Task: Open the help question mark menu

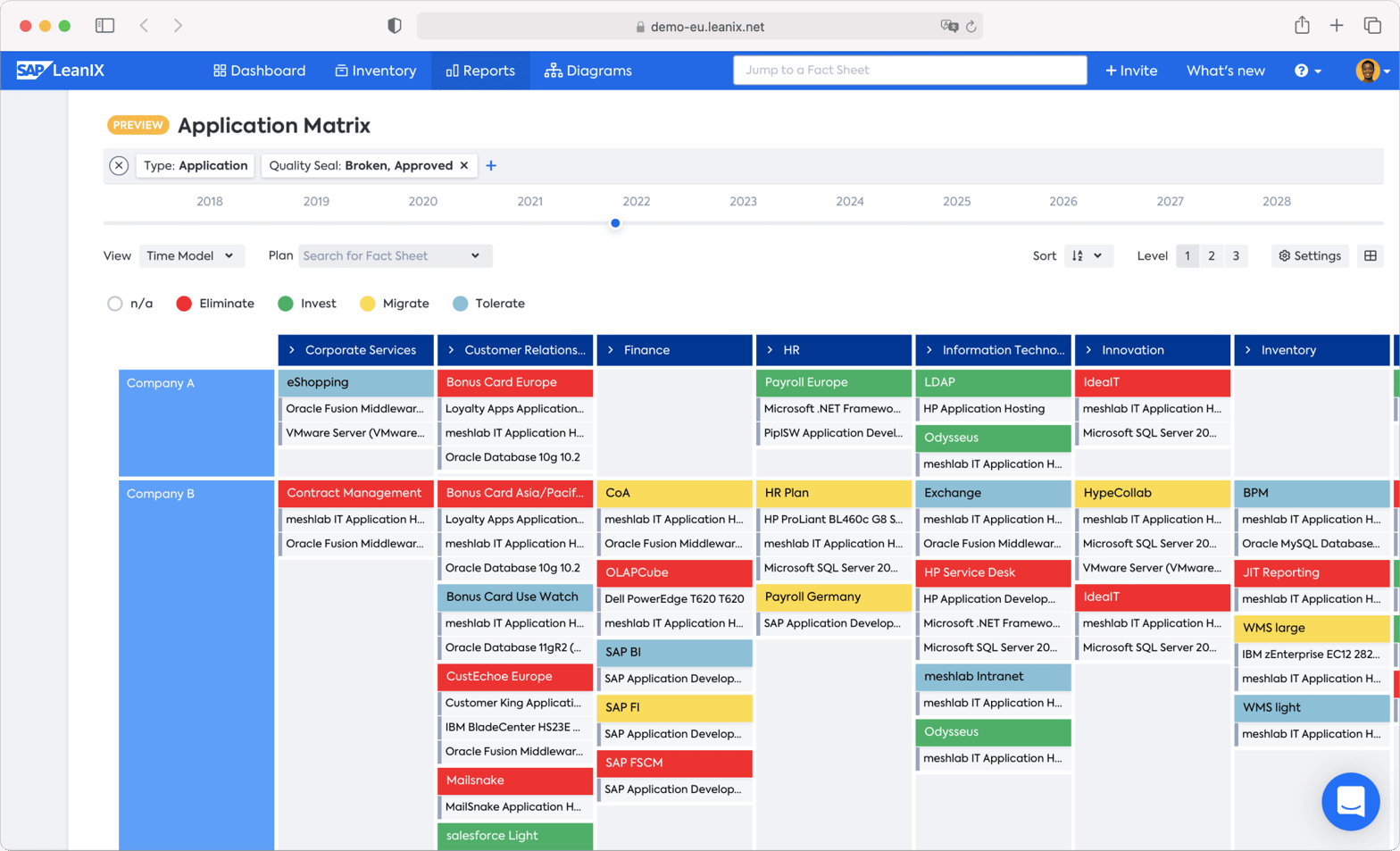Action: [1306, 71]
